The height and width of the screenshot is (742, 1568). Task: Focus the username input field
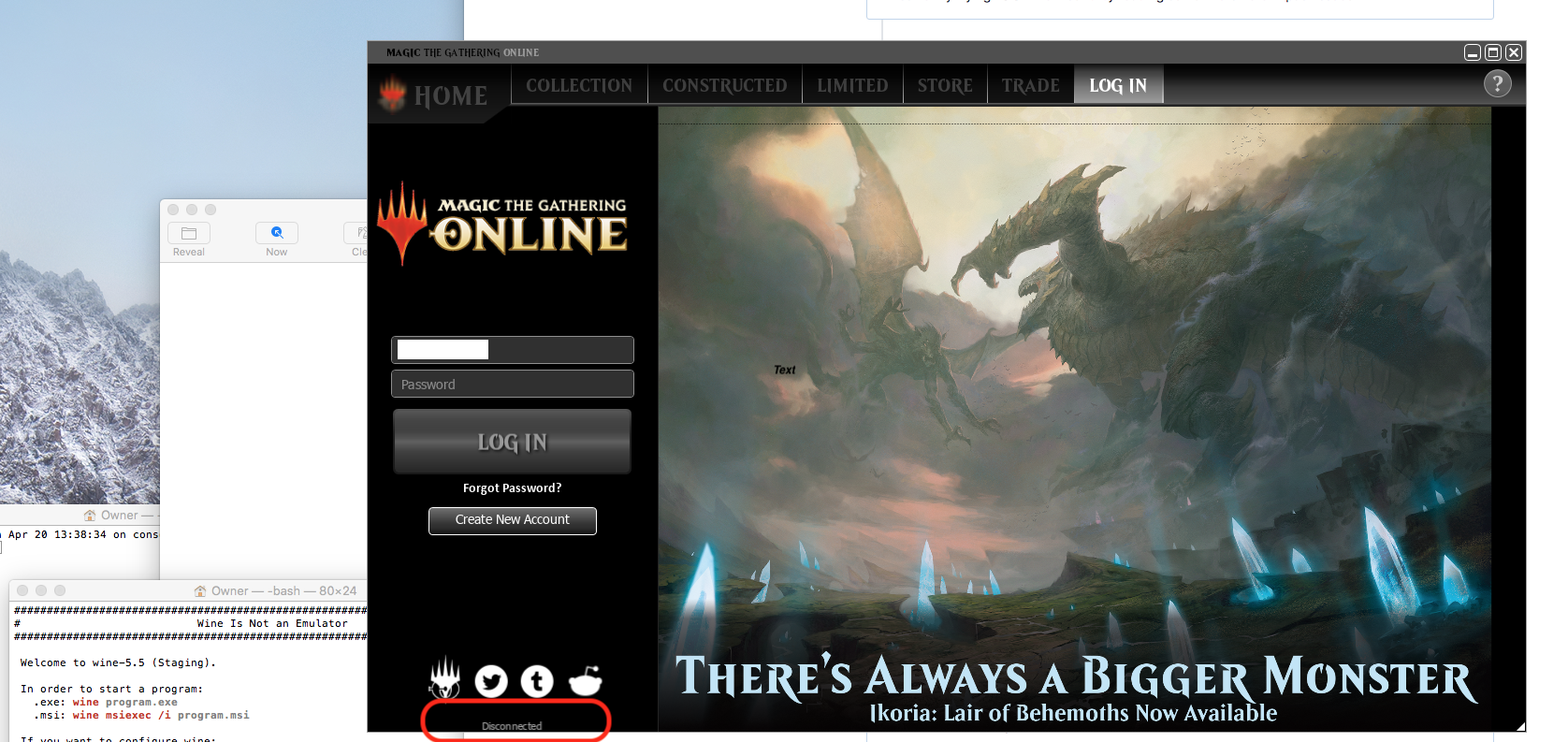512,350
